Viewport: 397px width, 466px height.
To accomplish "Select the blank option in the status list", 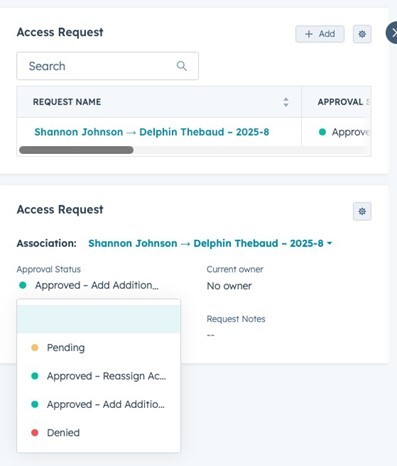I will click(99, 319).
